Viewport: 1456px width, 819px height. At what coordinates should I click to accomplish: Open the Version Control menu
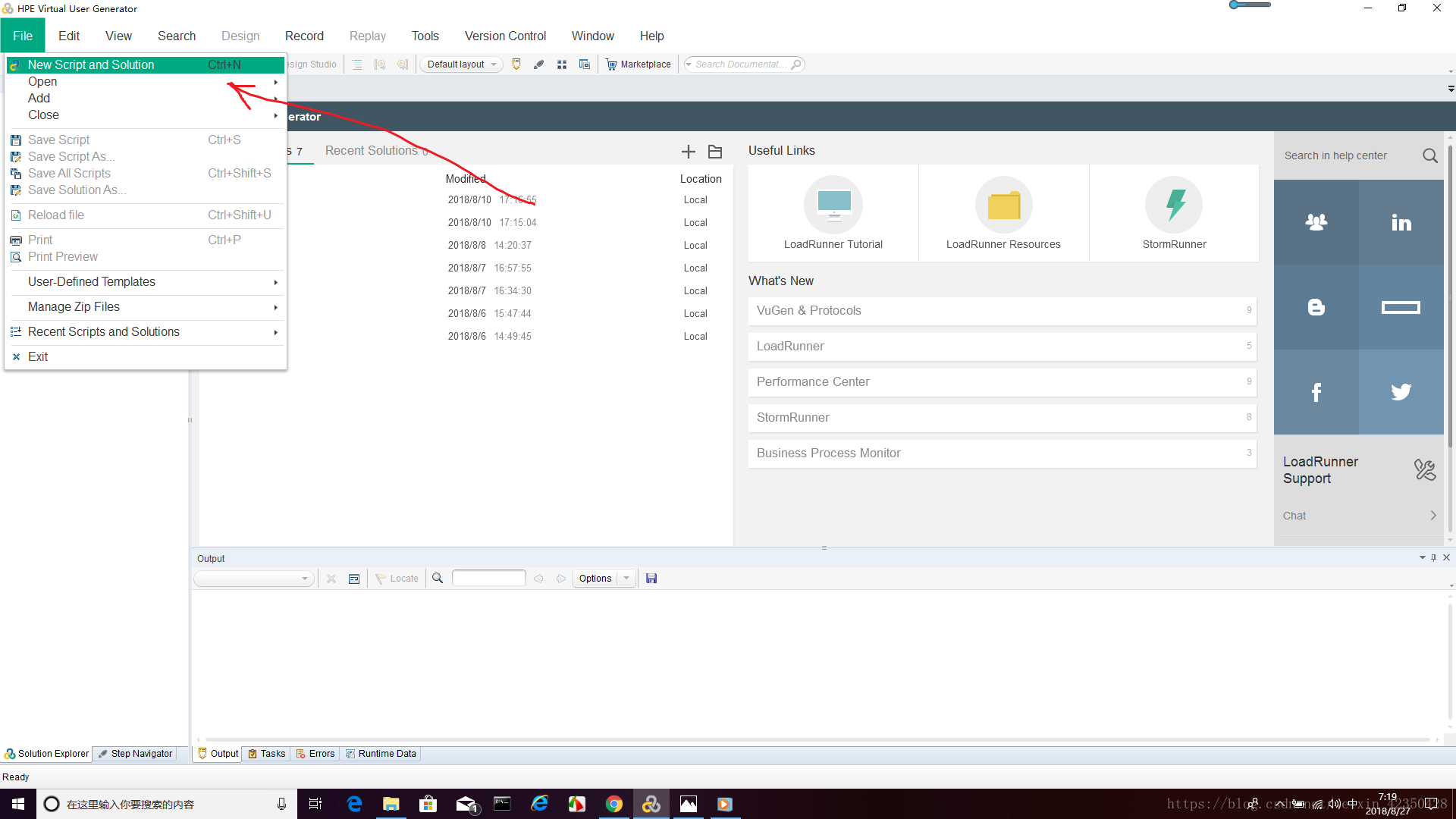(505, 36)
